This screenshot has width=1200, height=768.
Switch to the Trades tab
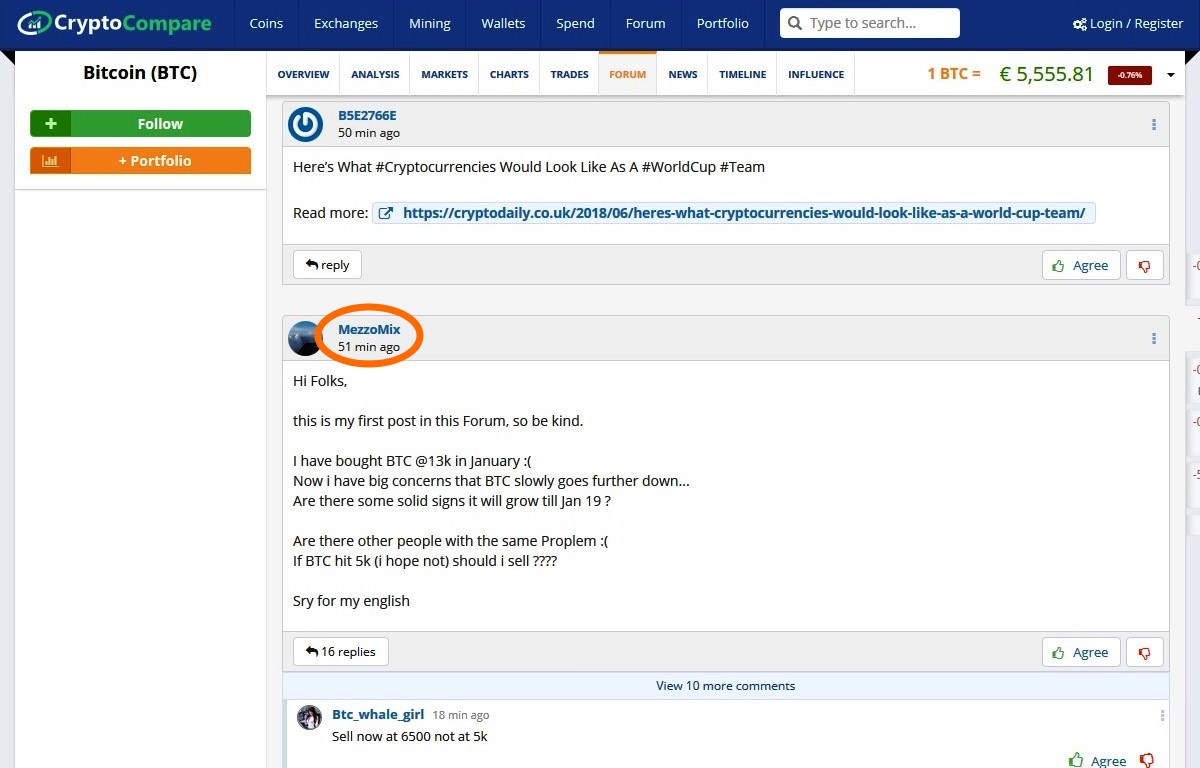[x=570, y=74]
